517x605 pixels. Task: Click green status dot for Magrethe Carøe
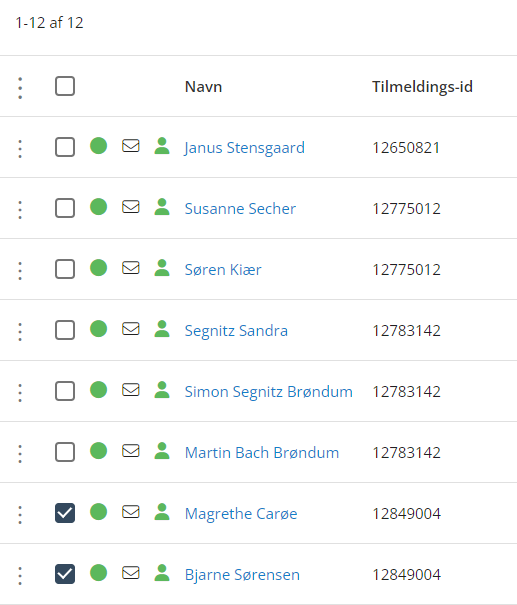(x=98, y=512)
